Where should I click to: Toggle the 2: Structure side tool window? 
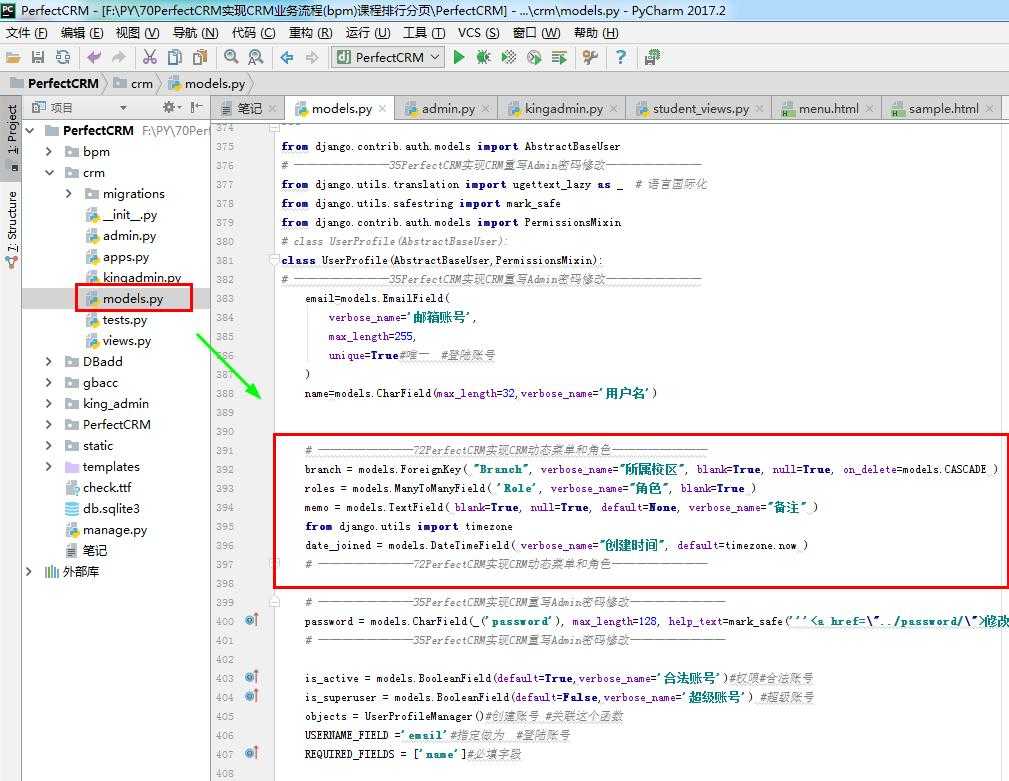click(12, 228)
